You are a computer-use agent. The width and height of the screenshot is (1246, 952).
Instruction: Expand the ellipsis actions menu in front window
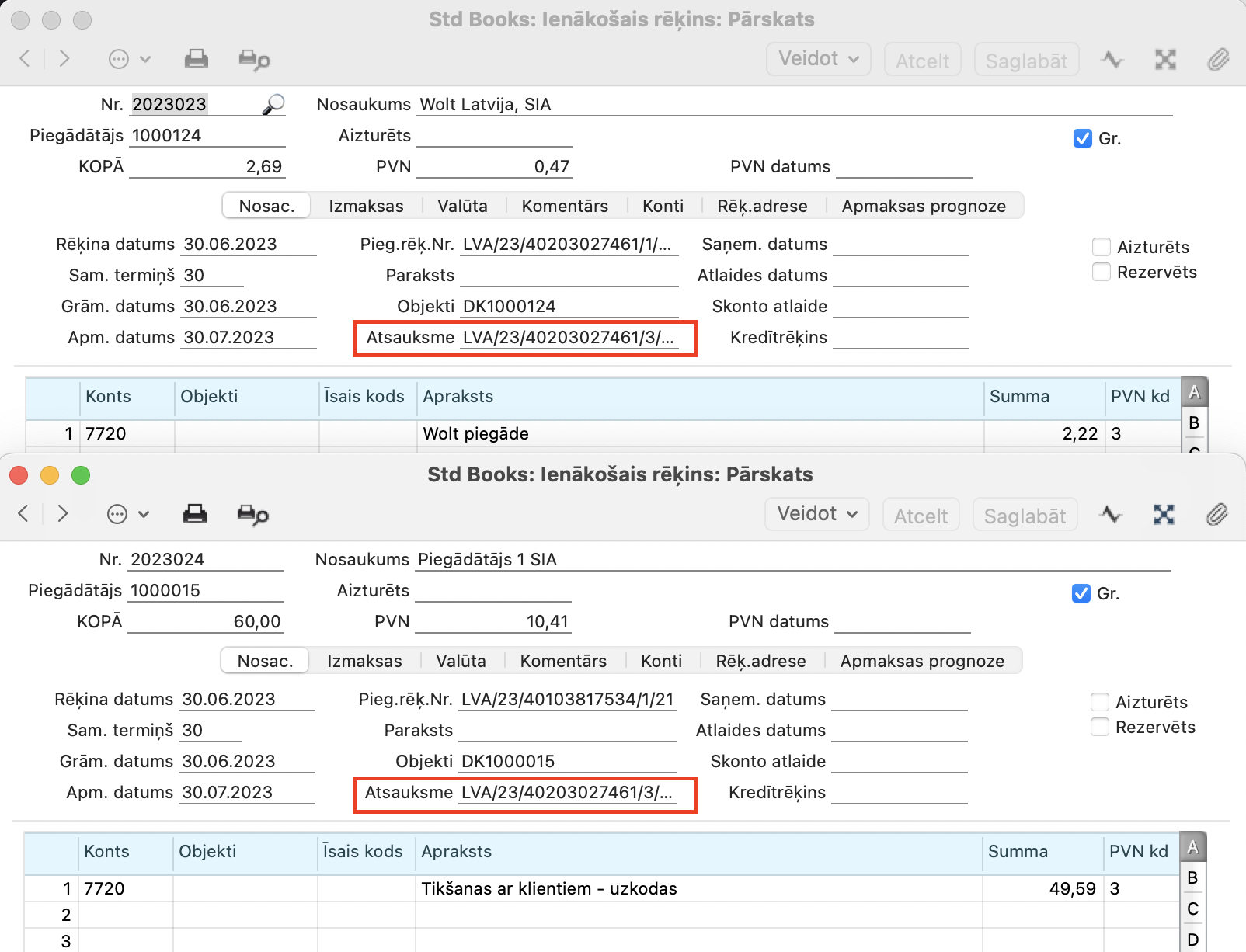pyautogui.click(x=127, y=514)
